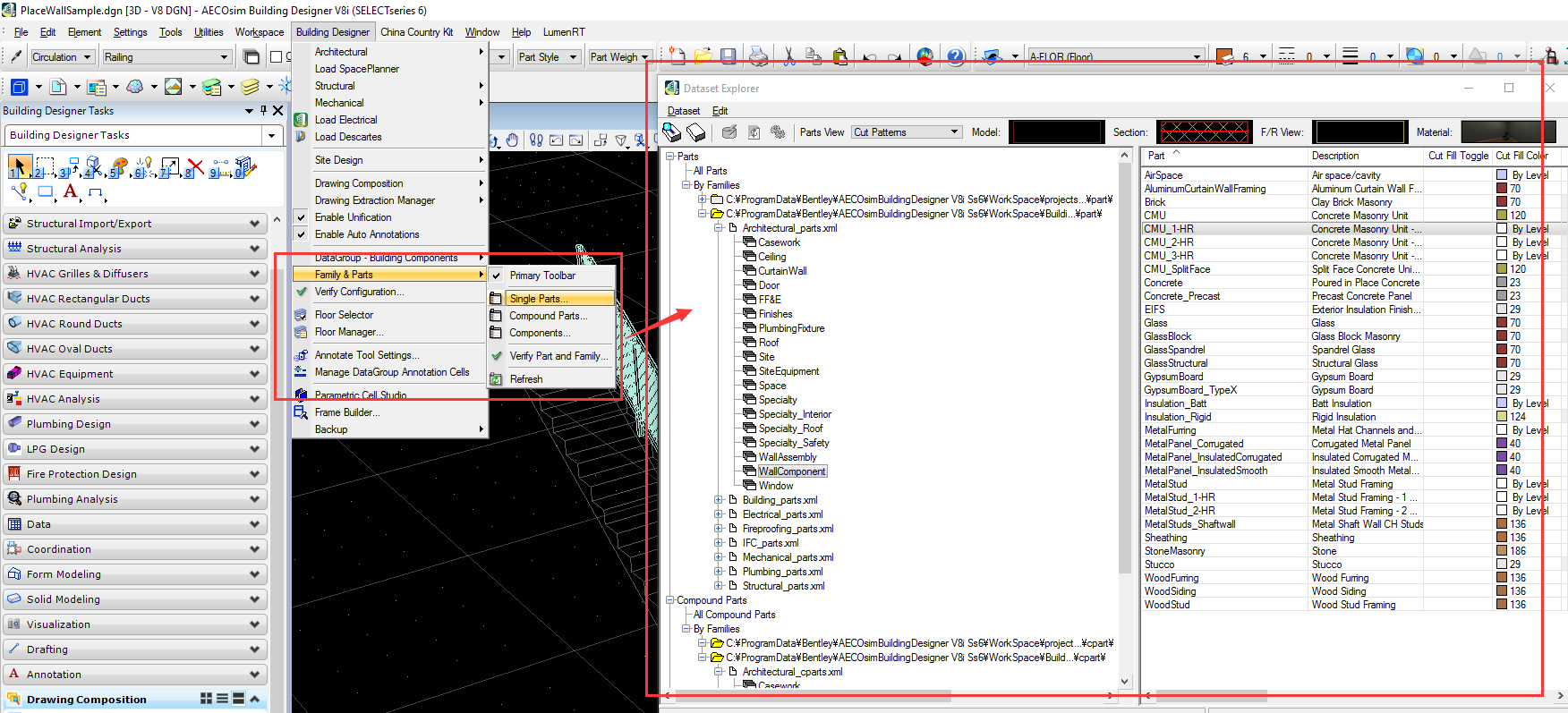Click the Material preview swatch
The image size is (1568, 713).
1508,132
